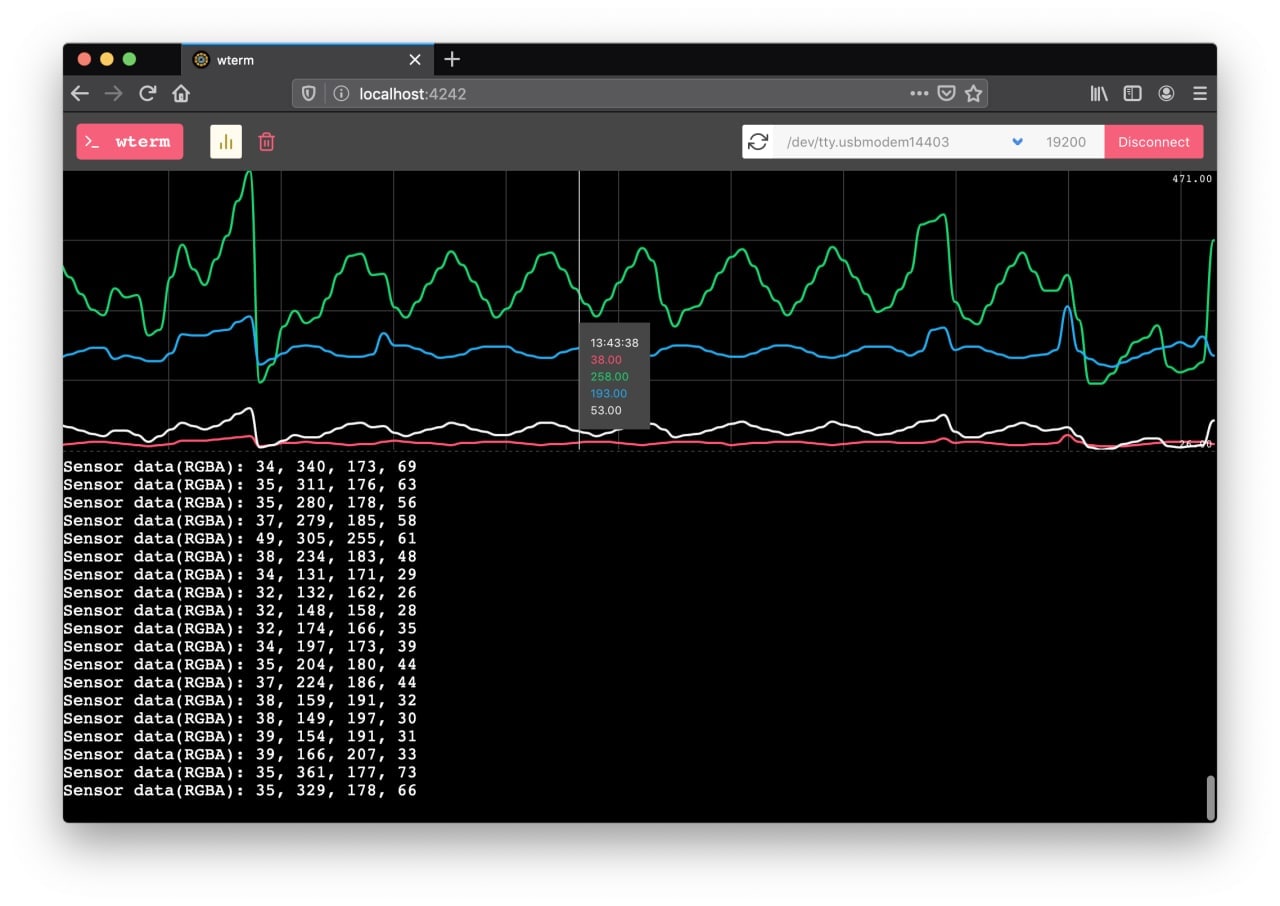
Task: Select the wterm browser tab
Action: point(307,60)
